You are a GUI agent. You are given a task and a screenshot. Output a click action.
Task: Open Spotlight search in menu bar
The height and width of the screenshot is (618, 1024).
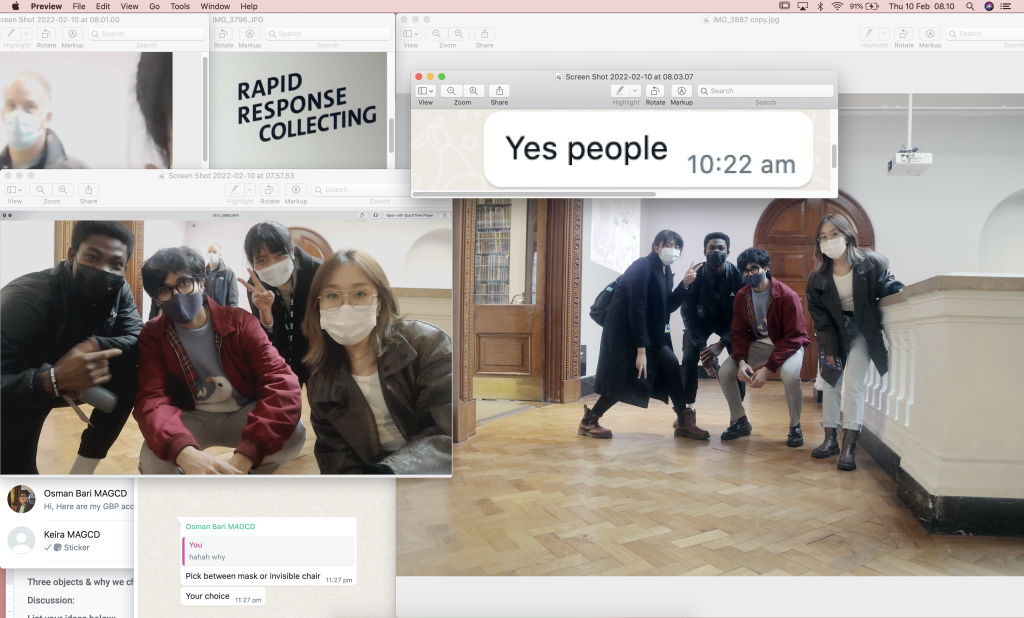(970, 6)
